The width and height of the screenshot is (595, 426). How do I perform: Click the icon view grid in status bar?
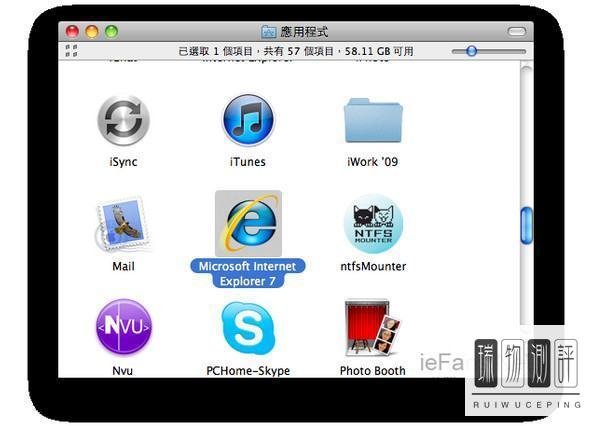coord(71,51)
